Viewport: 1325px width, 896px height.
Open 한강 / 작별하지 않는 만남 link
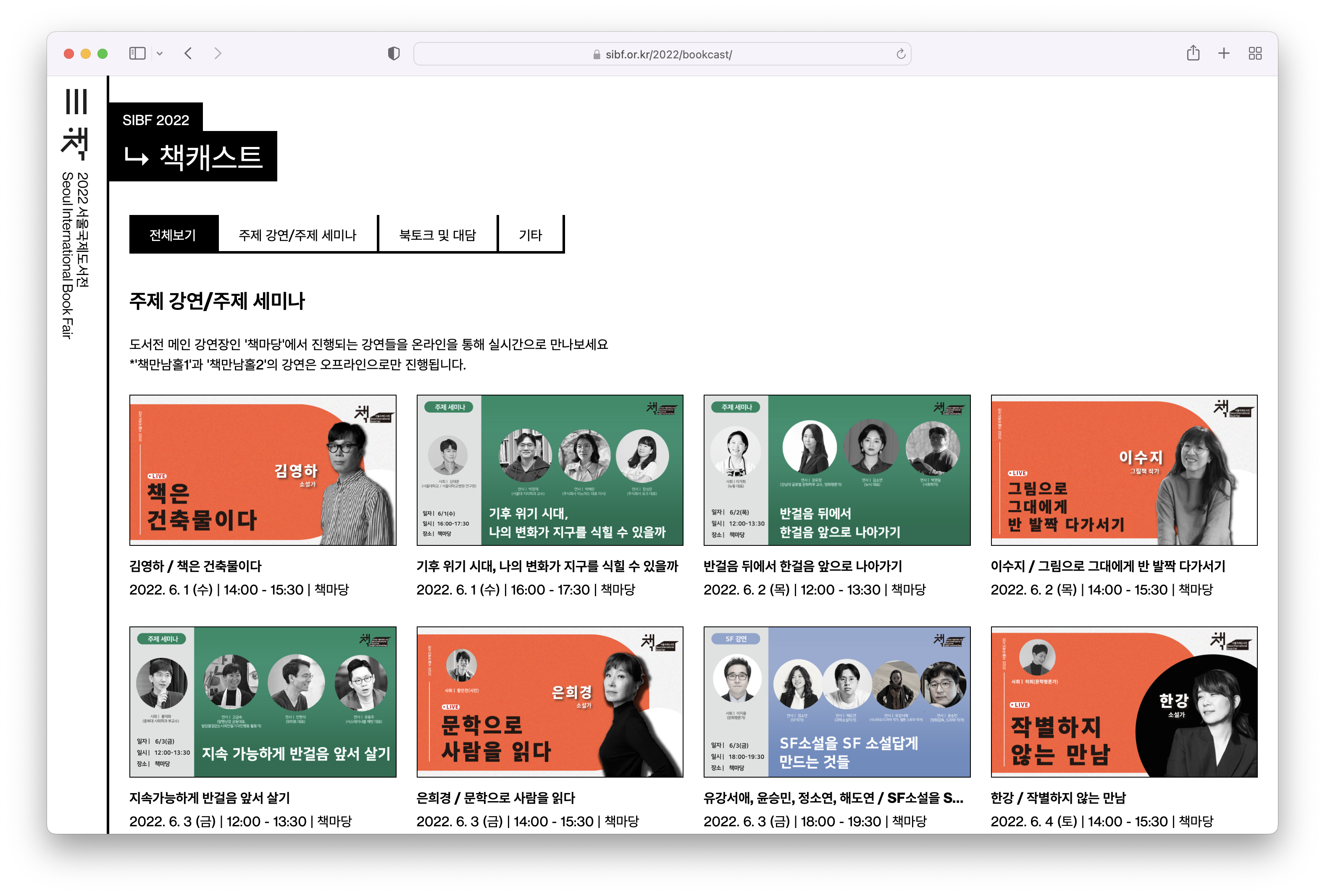pos(1058,797)
